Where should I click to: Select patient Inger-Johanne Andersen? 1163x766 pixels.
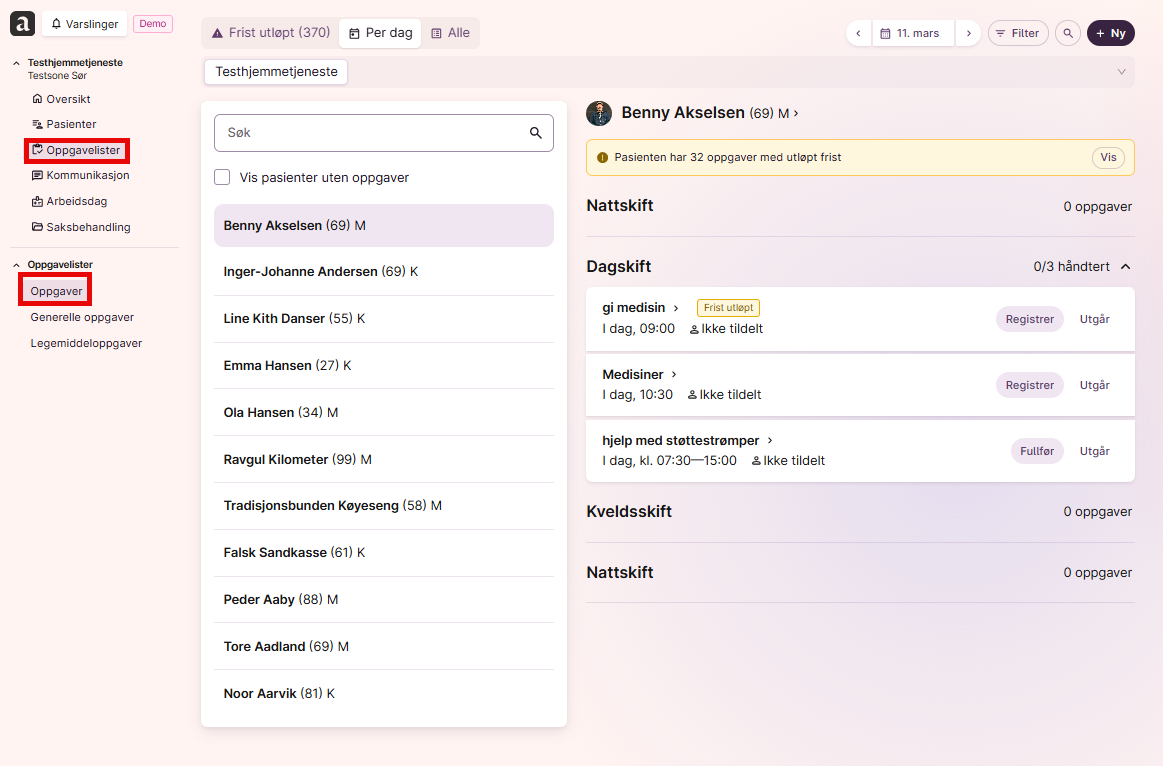383,271
